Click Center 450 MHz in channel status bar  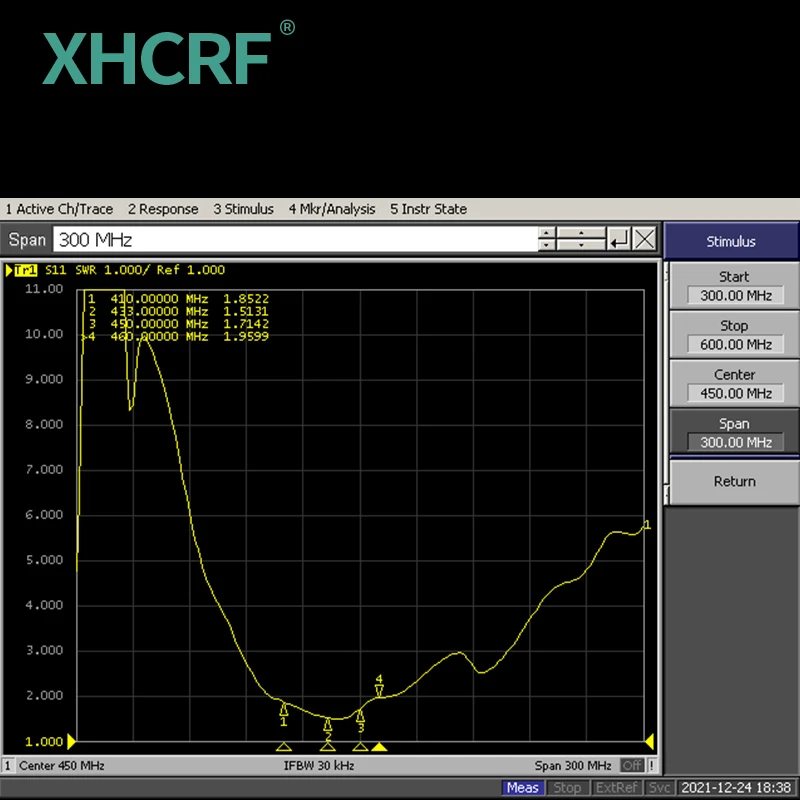coord(62,765)
